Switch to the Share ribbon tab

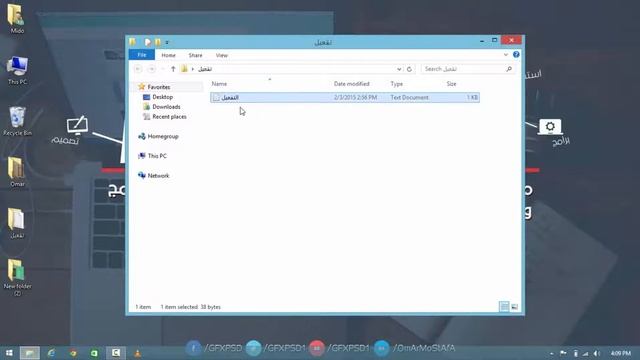click(195, 55)
